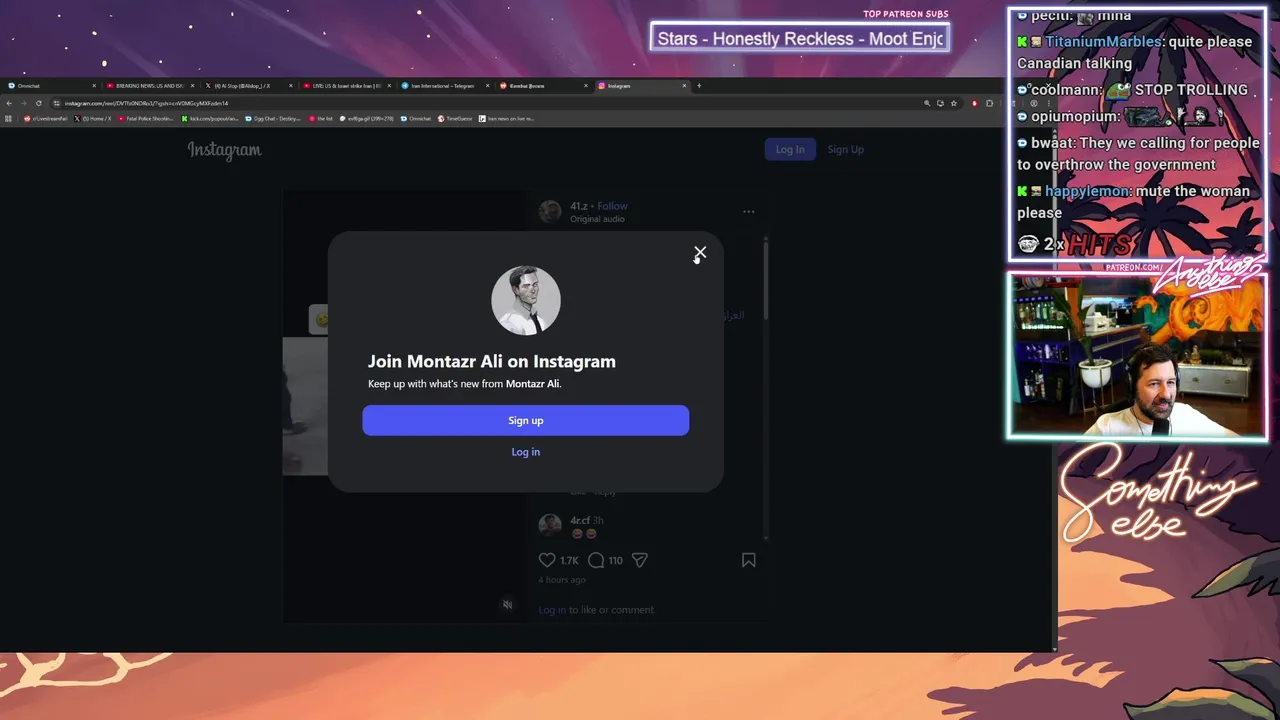
Task: Share the reel with paper plane icon
Action: (x=640, y=560)
